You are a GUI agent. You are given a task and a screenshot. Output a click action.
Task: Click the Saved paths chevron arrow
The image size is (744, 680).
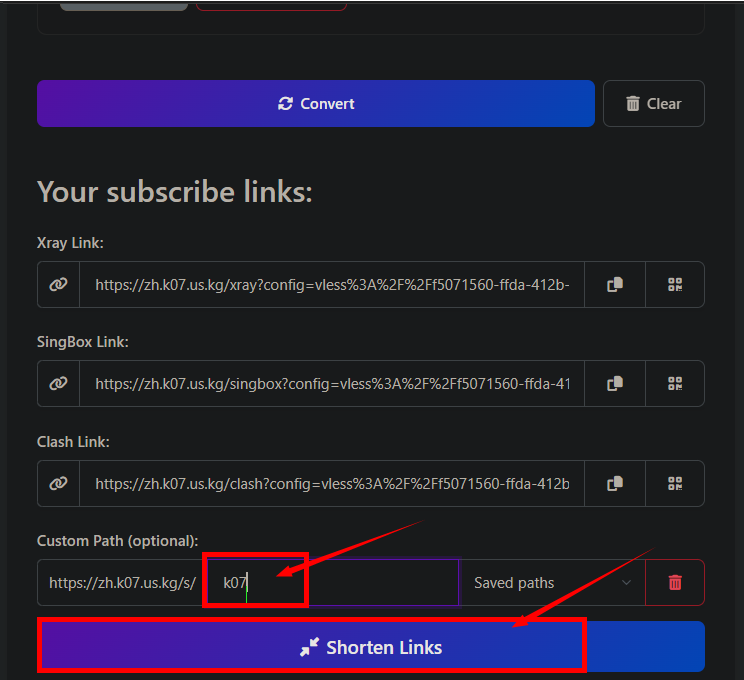pos(627,583)
